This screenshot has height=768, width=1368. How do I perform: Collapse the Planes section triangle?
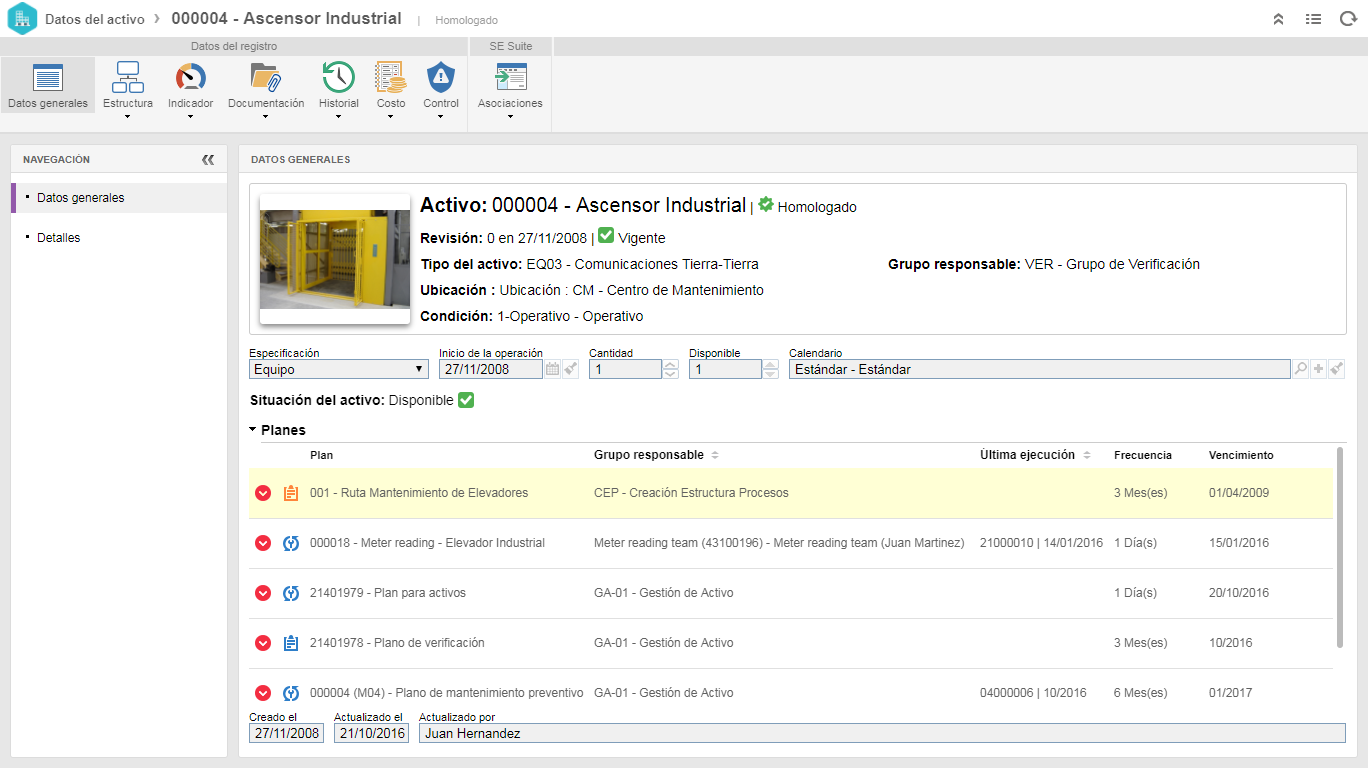[254, 429]
